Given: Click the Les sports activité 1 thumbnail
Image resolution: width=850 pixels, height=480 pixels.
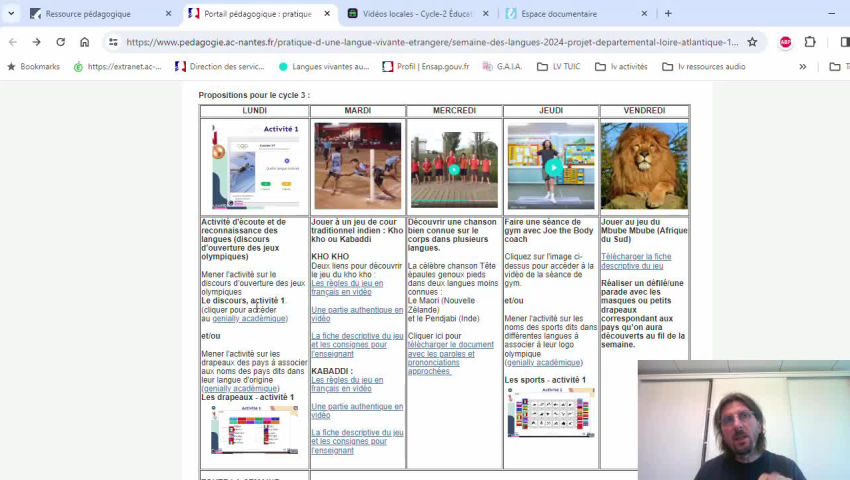Looking at the screenshot, I should coord(550,412).
